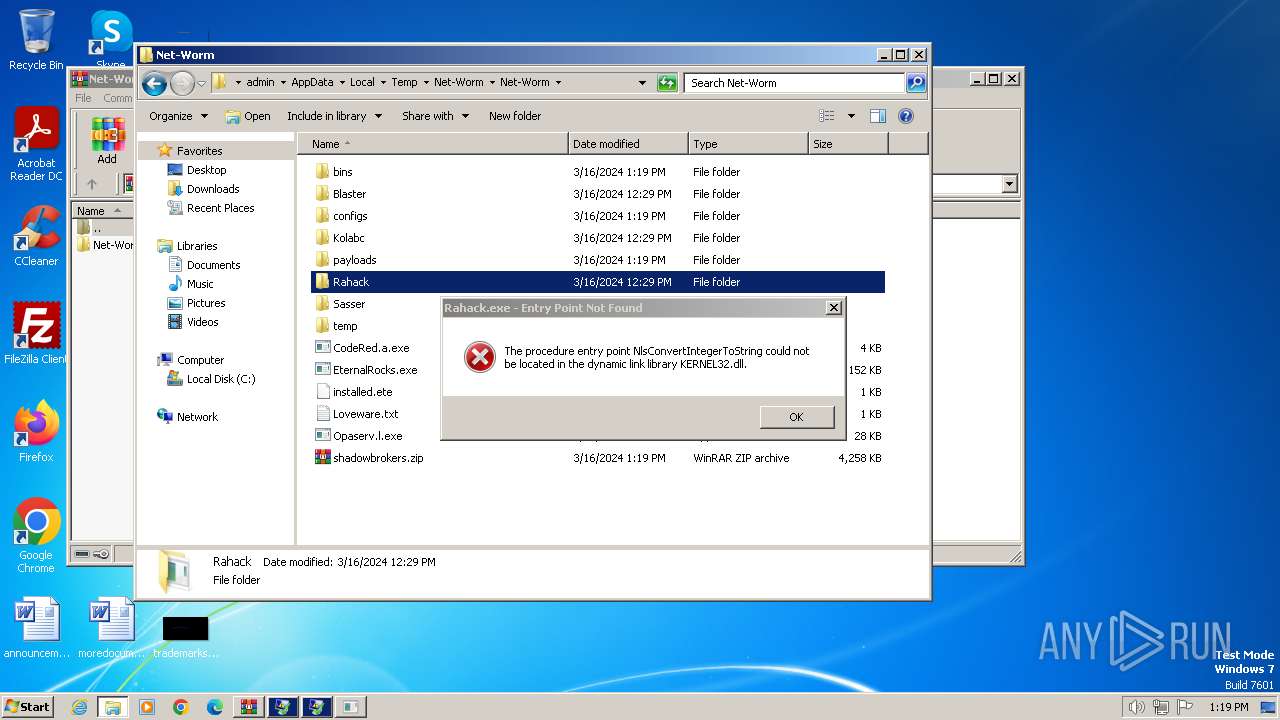Change view using the views icon
Viewport: 1280px width, 720px height.
tap(827, 116)
